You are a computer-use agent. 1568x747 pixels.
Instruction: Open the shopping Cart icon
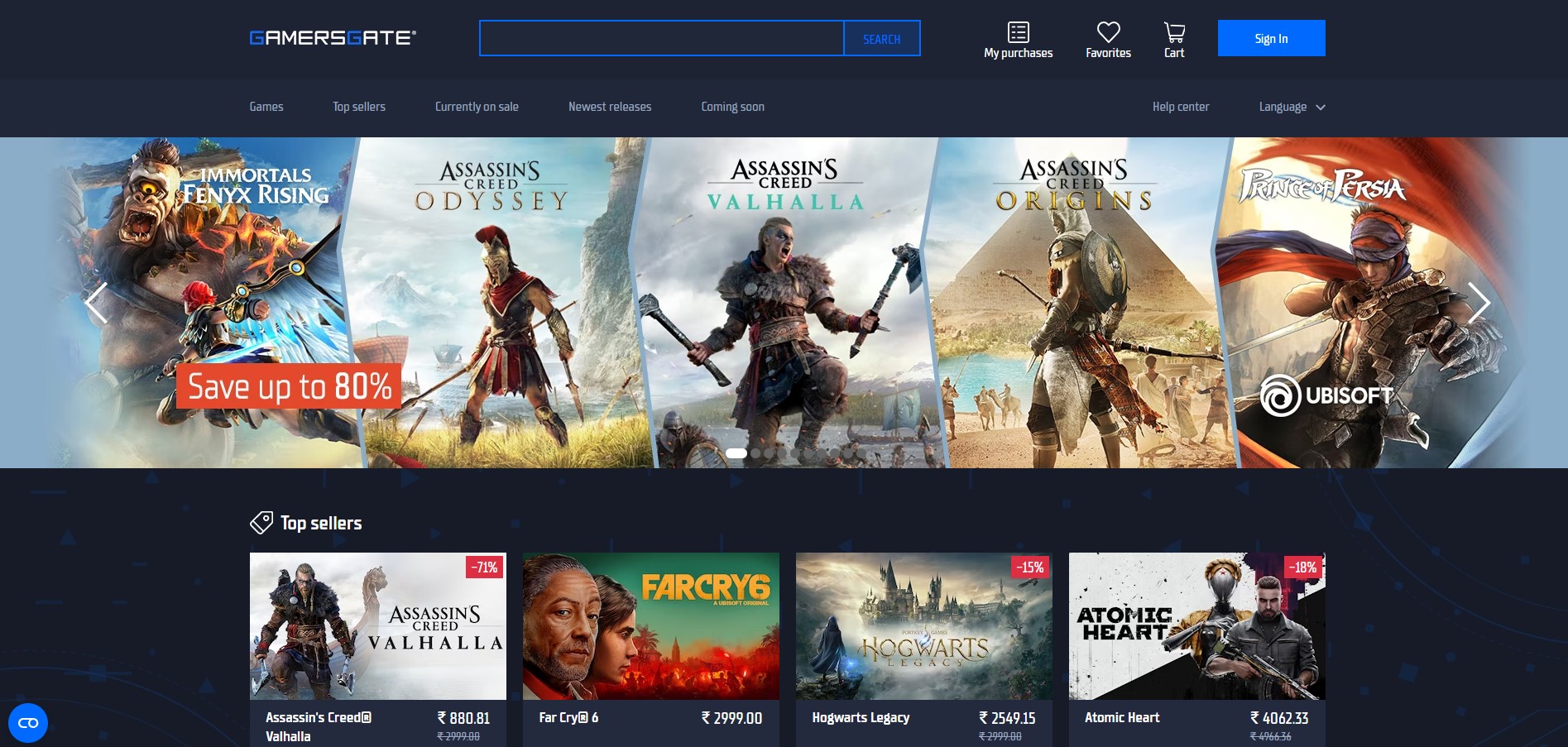point(1174,32)
